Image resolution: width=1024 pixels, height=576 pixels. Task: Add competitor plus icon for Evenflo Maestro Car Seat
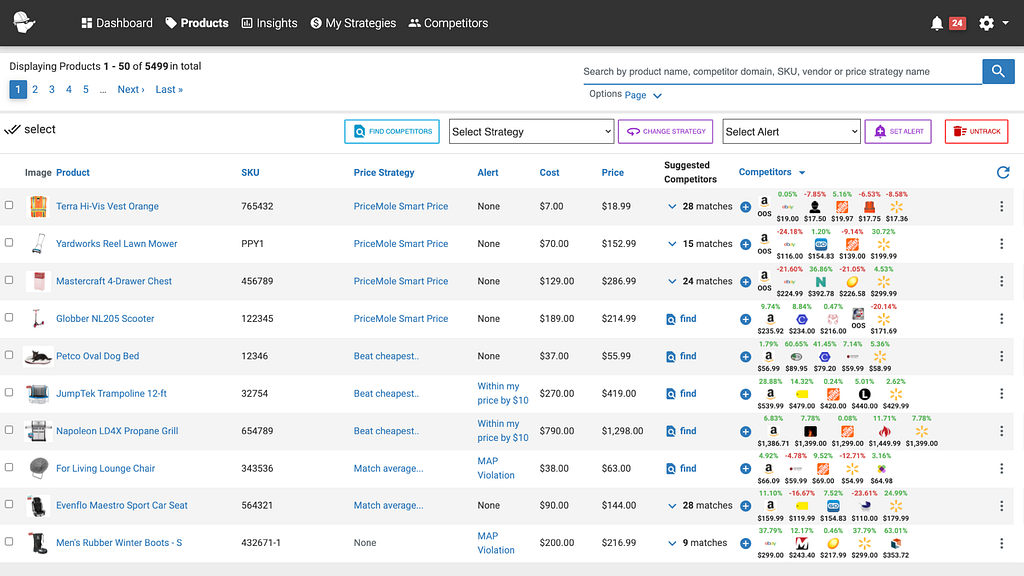tap(745, 506)
